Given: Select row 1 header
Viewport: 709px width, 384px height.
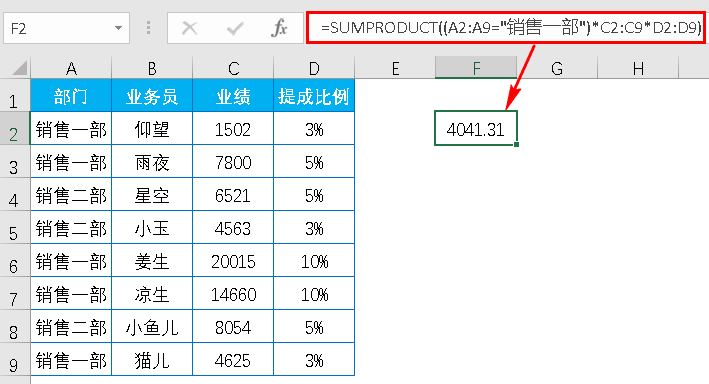Looking at the screenshot, I should tap(14, 95).
